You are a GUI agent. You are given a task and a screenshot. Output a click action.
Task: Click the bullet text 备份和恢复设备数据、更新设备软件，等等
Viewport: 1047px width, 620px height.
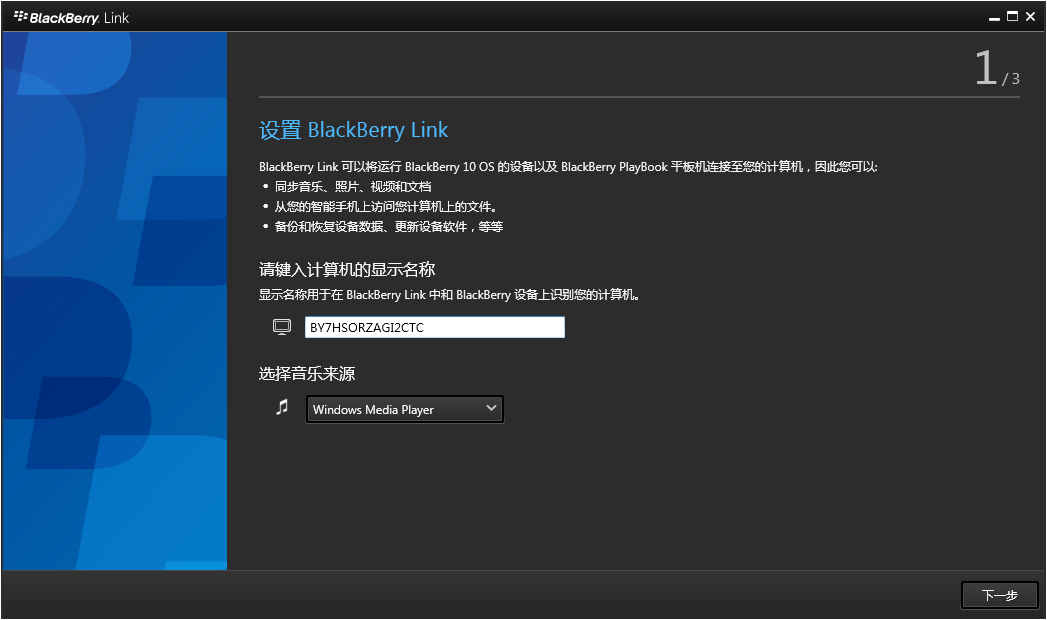(x=389, y=227)
